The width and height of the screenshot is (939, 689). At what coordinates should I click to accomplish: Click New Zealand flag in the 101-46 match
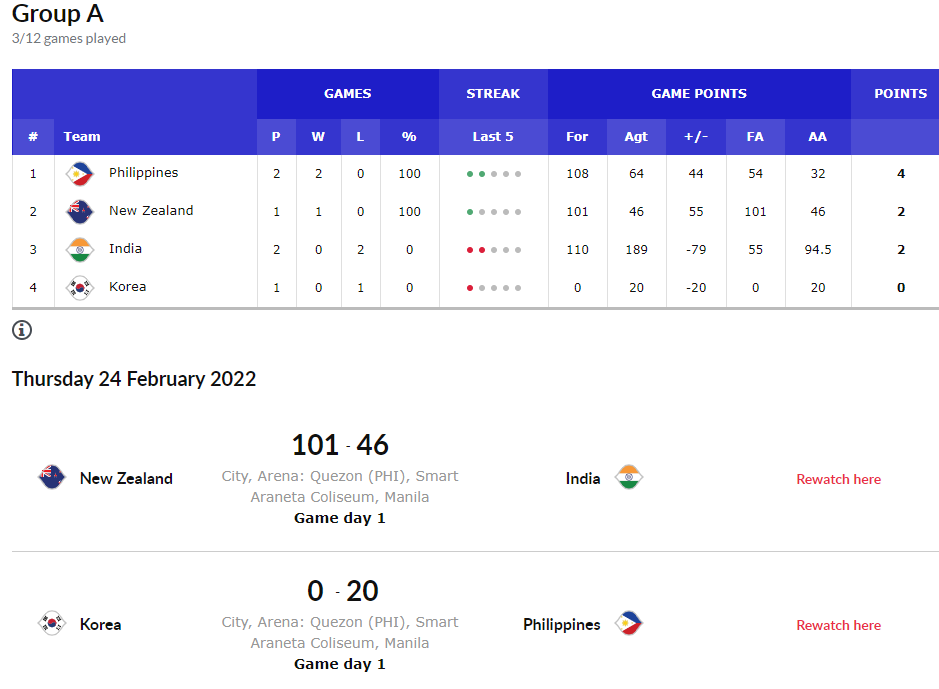(x=52, y=477)
